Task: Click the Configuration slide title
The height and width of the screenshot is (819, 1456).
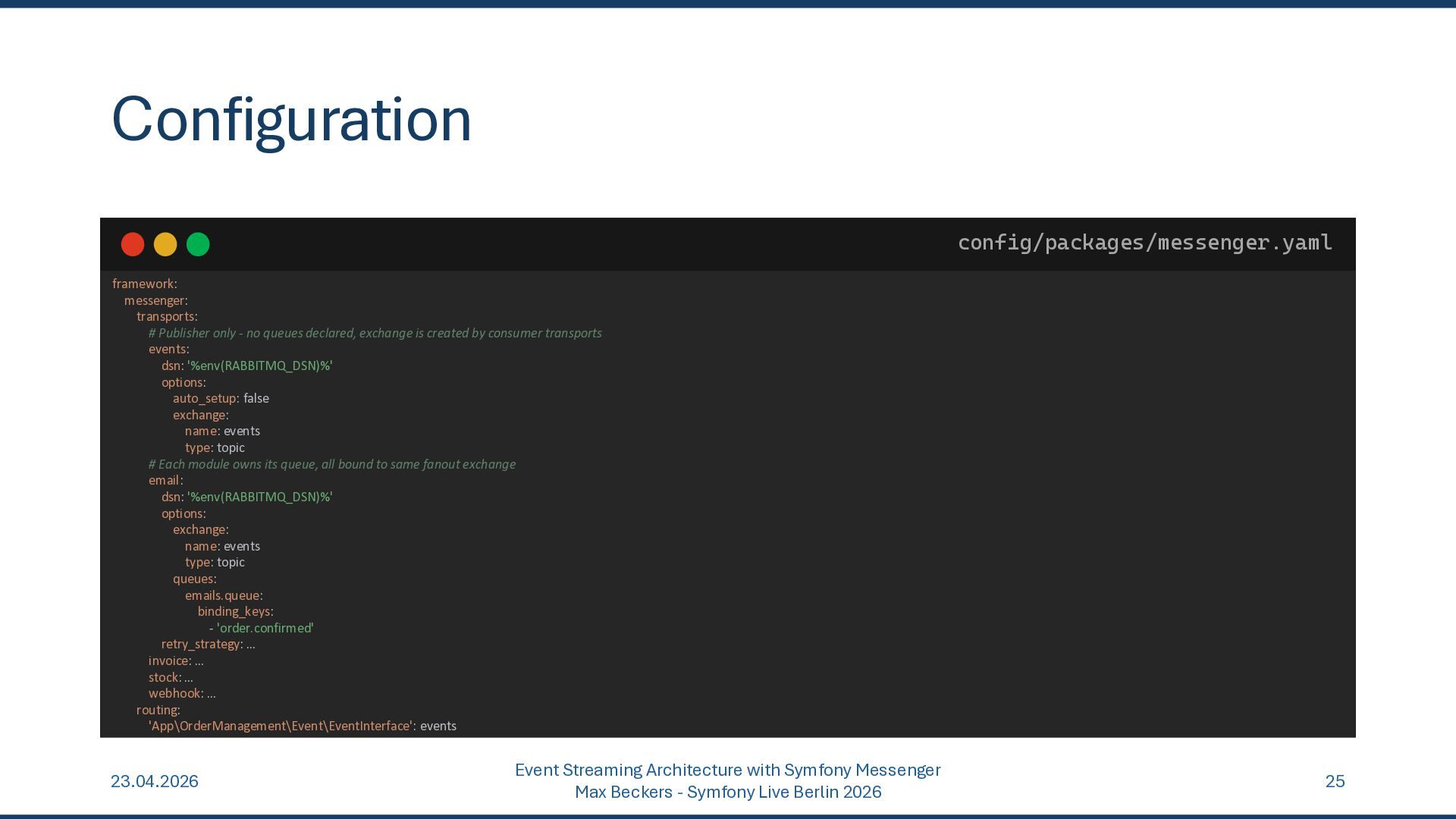Action: (291, 120)
